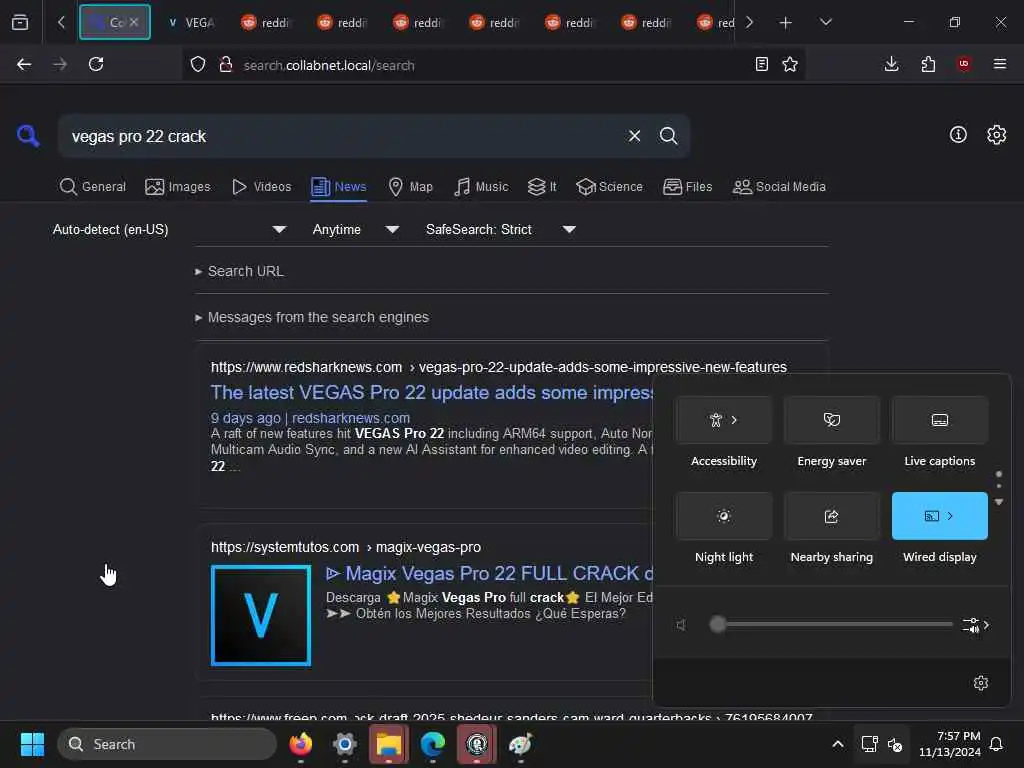Click the Vegas Pro V logo thumbnail
Screen dimensions: 1024x768
tap(261, 615)
